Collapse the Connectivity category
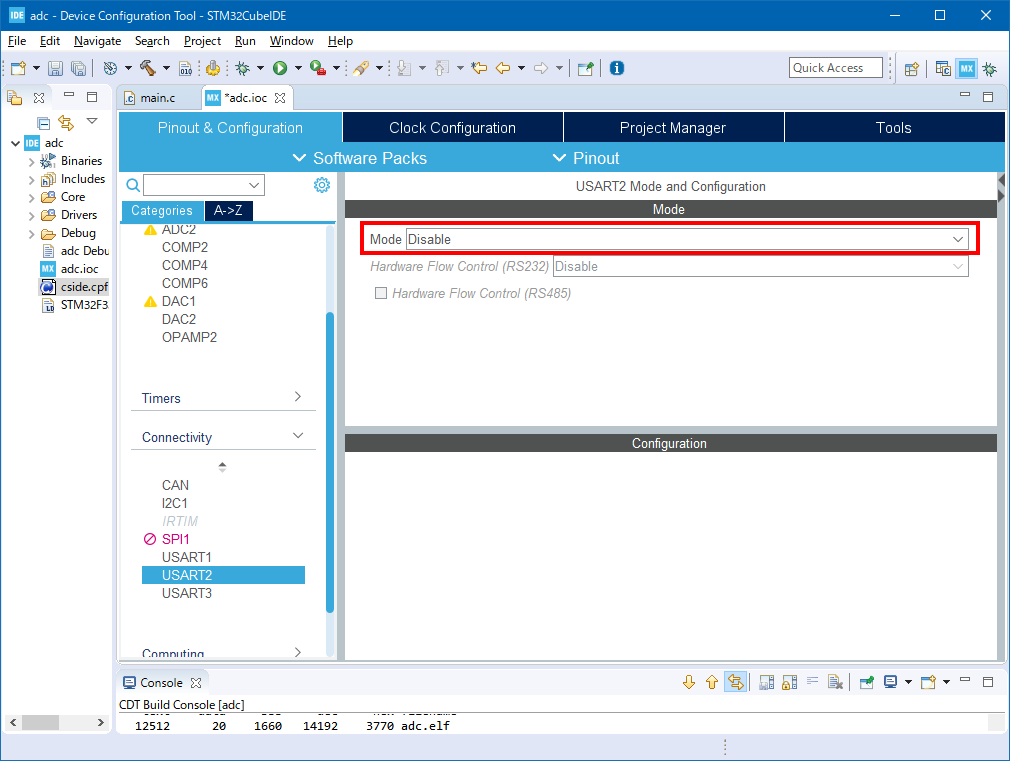 pyautogui.click(x=298, y=436)
